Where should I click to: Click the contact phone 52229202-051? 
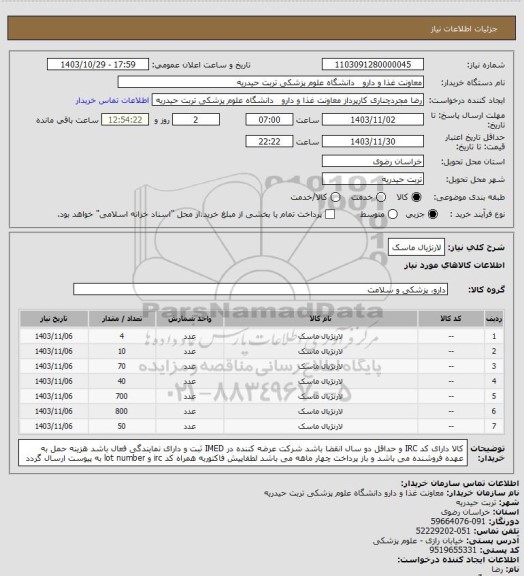pyautogui.click(x=443, y=531)
